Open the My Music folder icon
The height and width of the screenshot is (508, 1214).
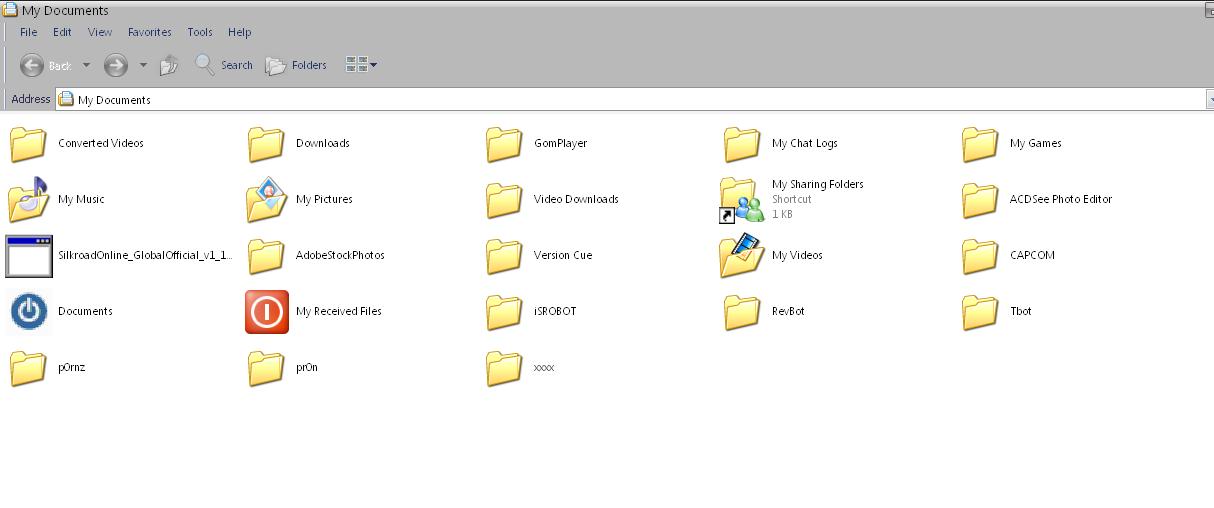(x=28, y=199)
